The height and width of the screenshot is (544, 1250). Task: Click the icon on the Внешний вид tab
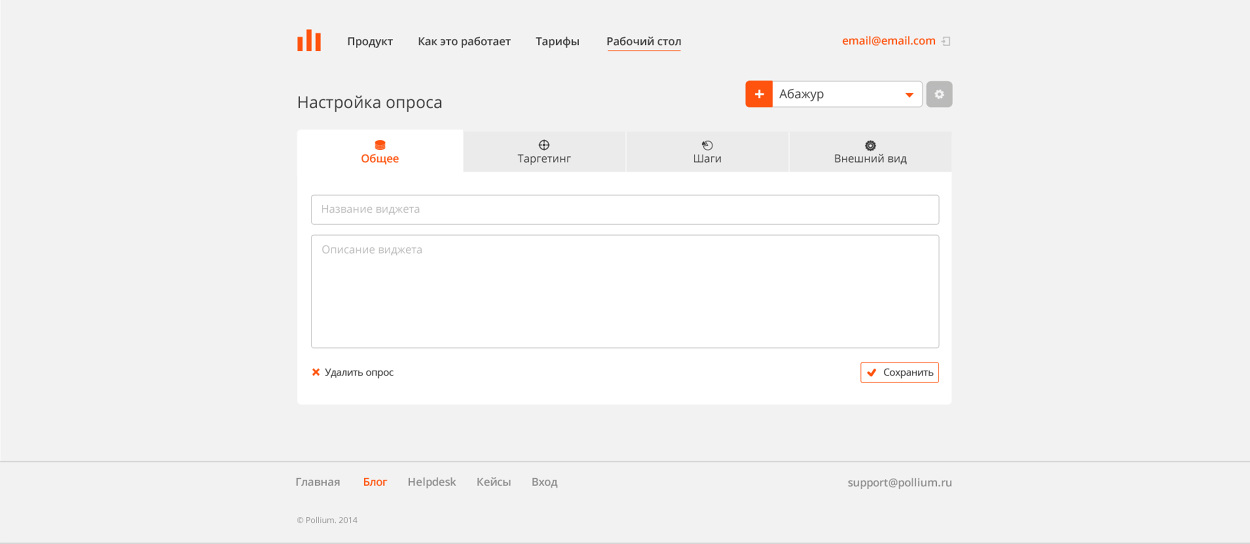click(x=870, y=145)
